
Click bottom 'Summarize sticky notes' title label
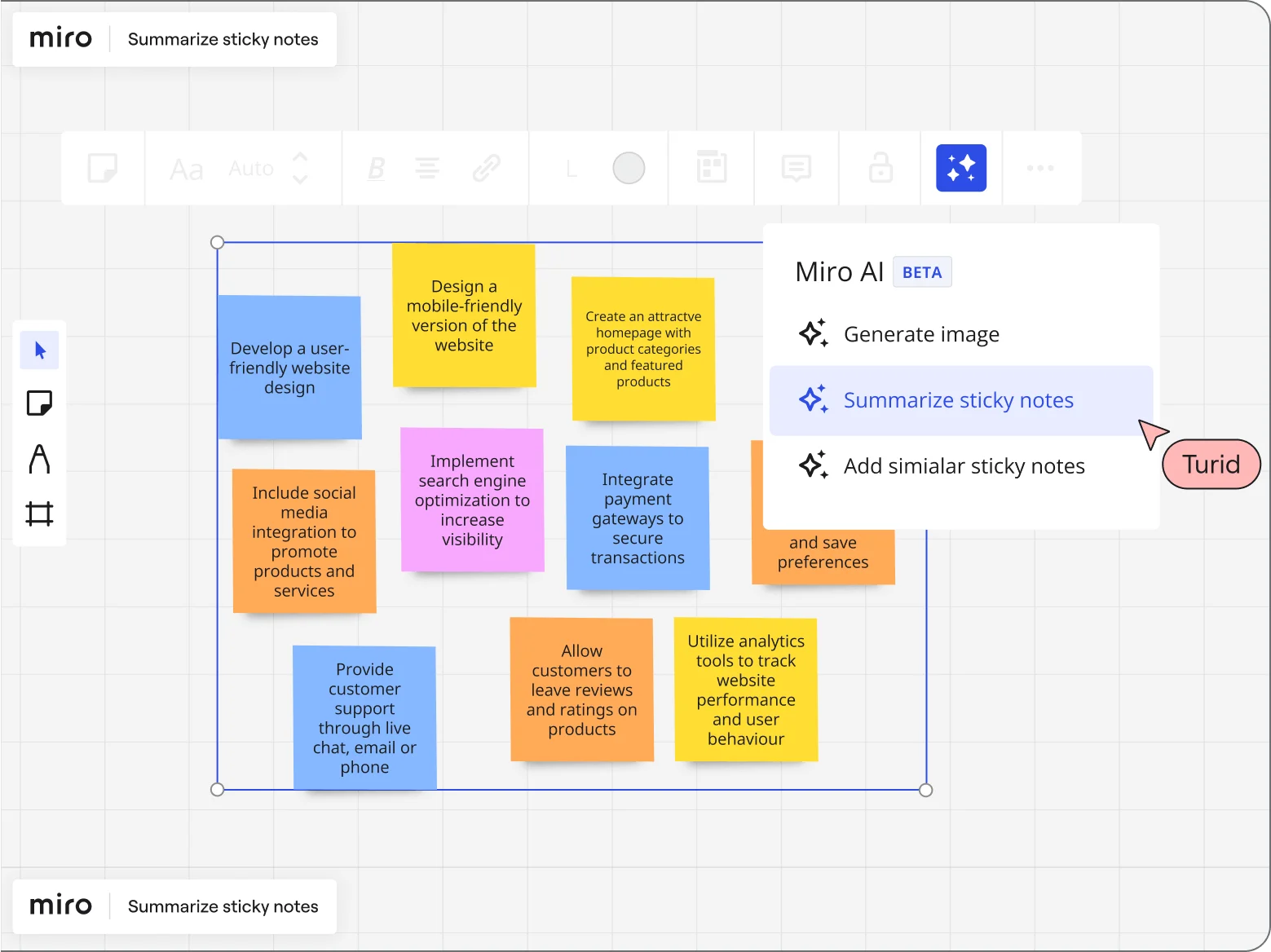point(223,906)
